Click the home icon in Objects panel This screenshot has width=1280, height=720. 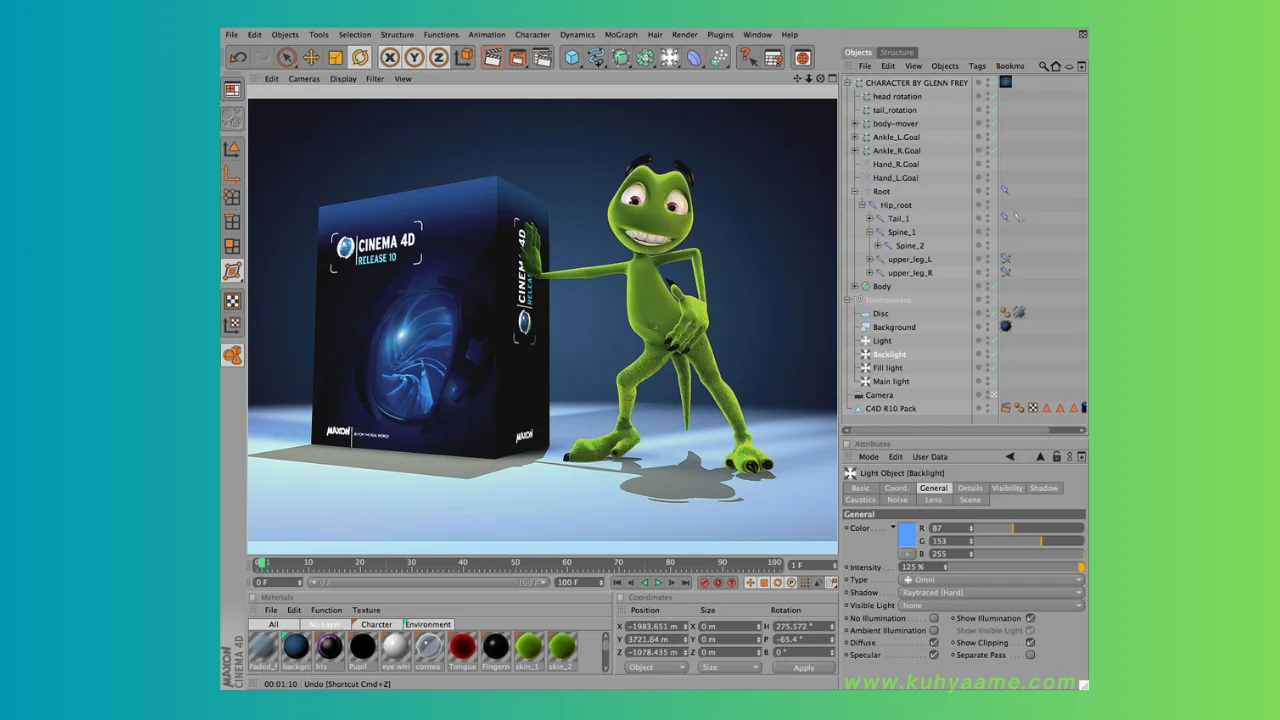click(x=1057, y=66)
